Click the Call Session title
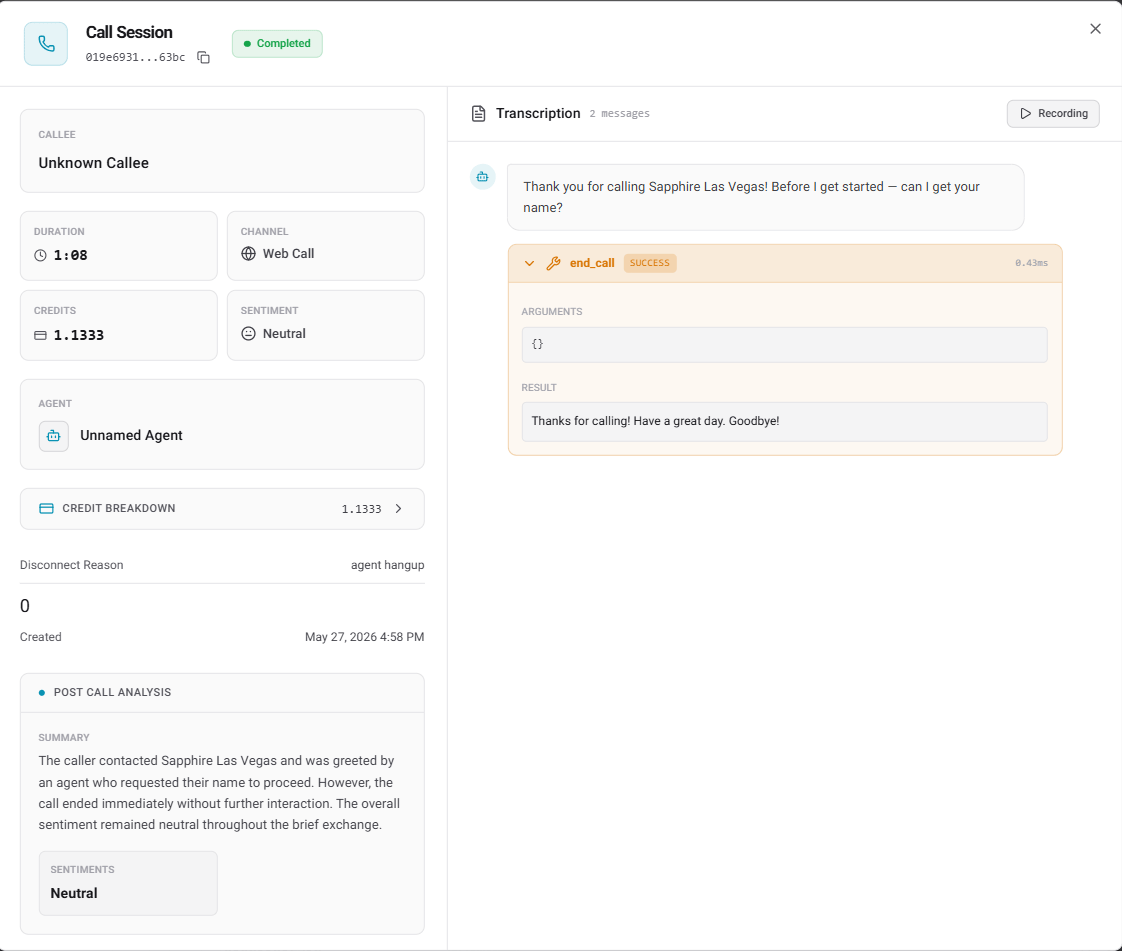This screenshot has width=1122, height=951. [129, 33]
